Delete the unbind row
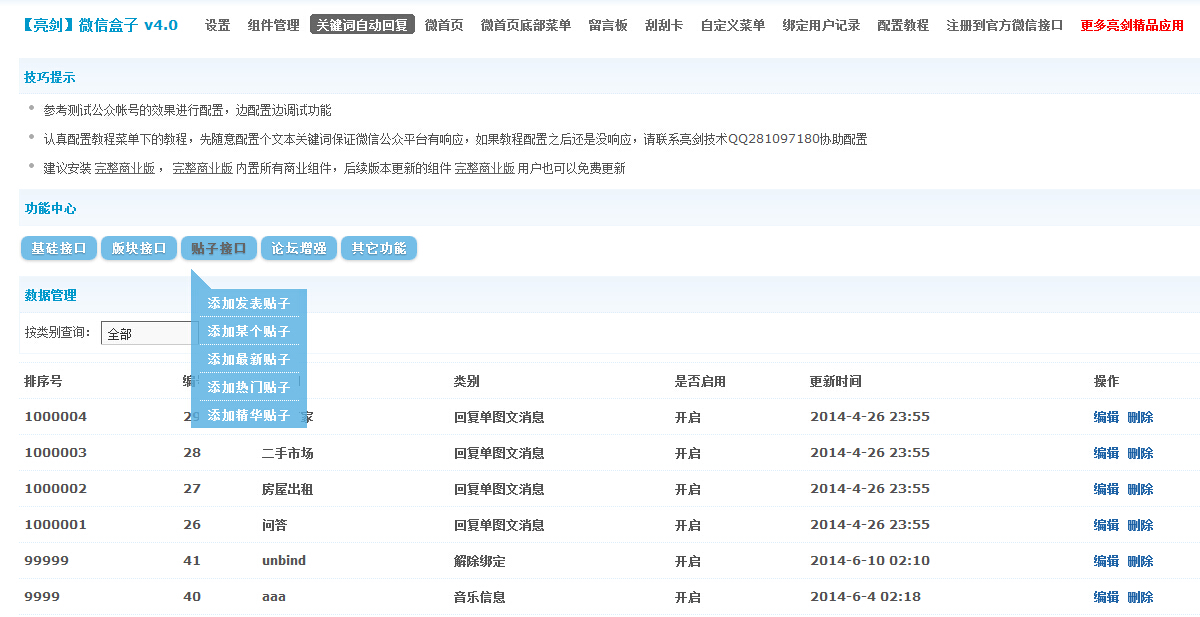Image resolution: width=1200 pixels, height=617 pixels. click(x=1140, y=561)
